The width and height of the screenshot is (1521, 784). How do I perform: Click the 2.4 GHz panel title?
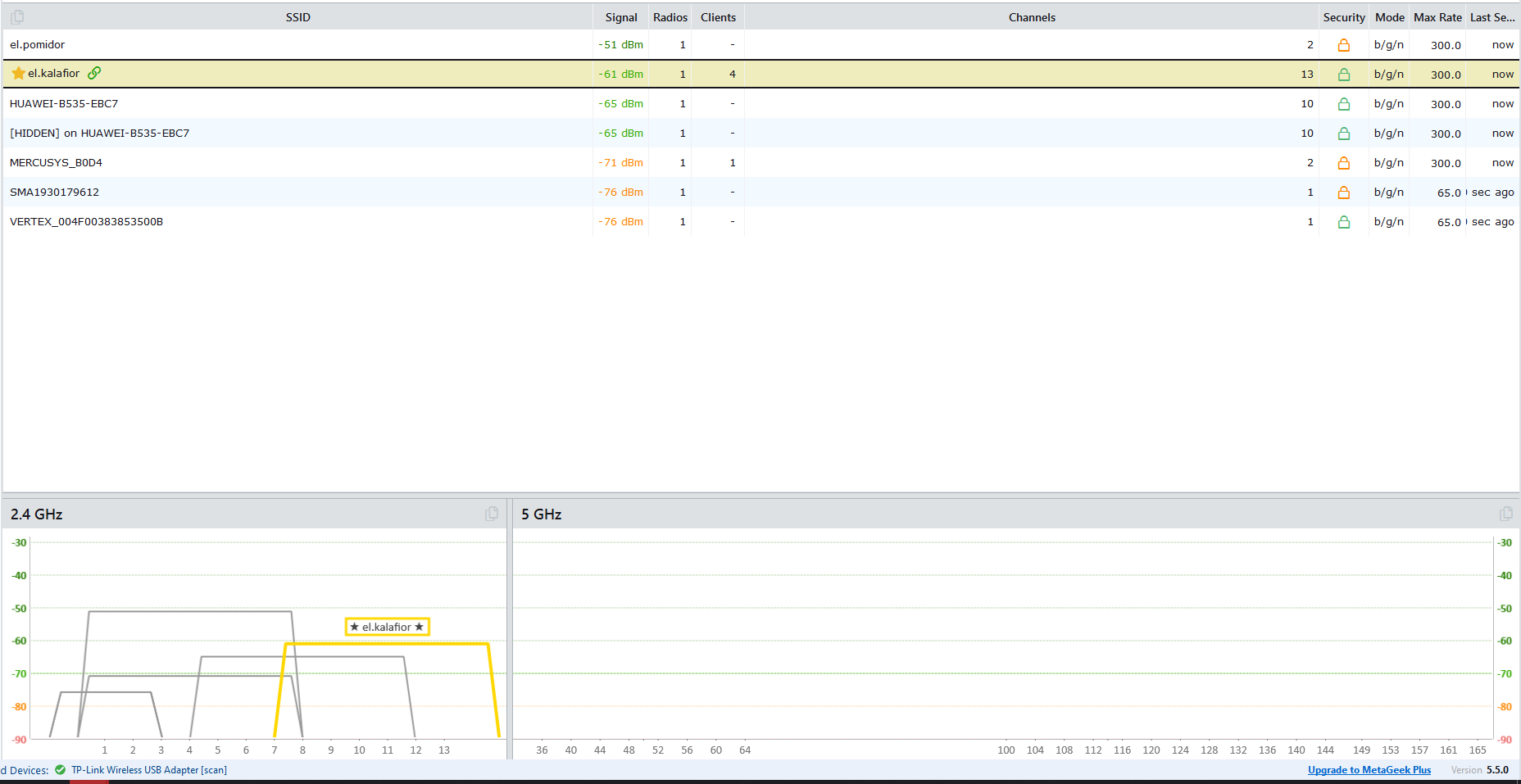37,514
